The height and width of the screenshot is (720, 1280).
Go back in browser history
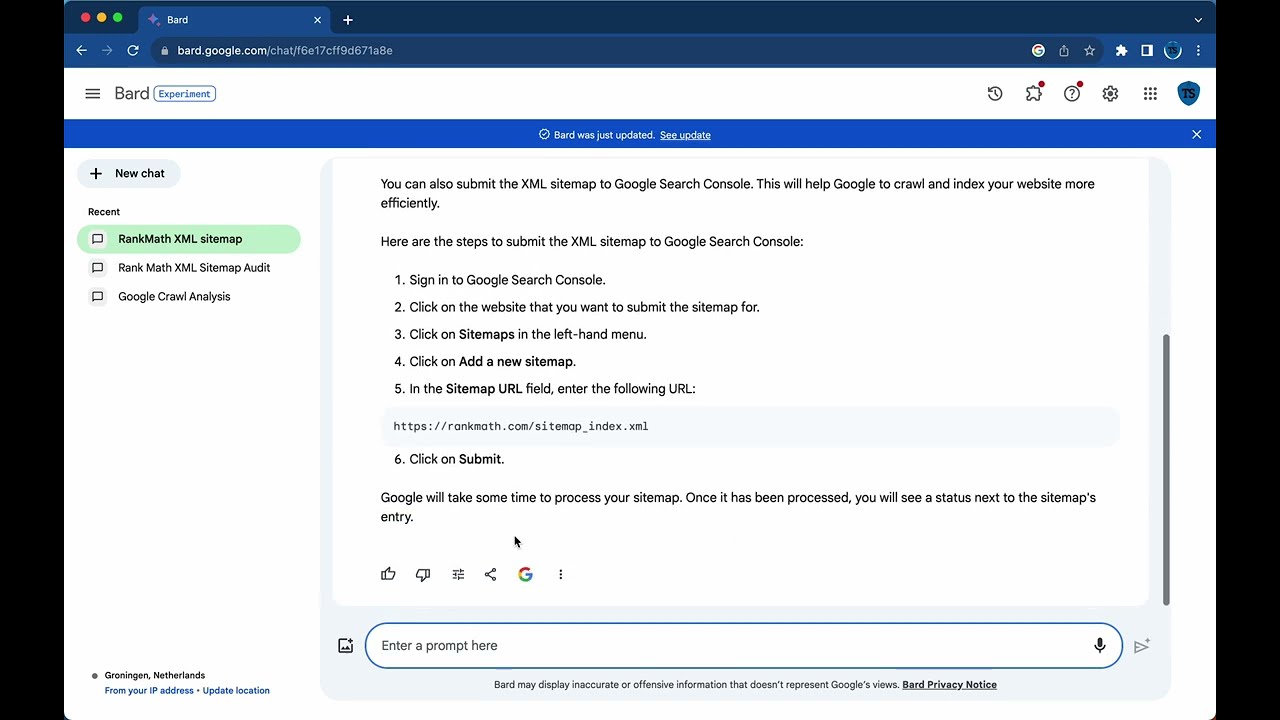pos(82,50)
